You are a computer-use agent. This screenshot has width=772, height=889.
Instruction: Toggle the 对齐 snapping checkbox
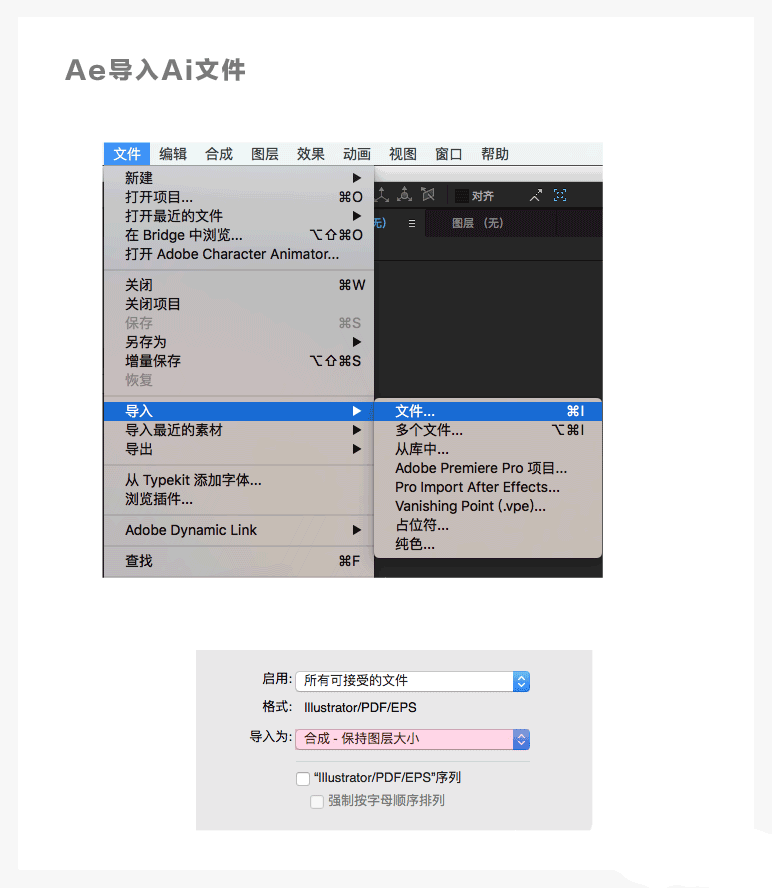[462, 196]
